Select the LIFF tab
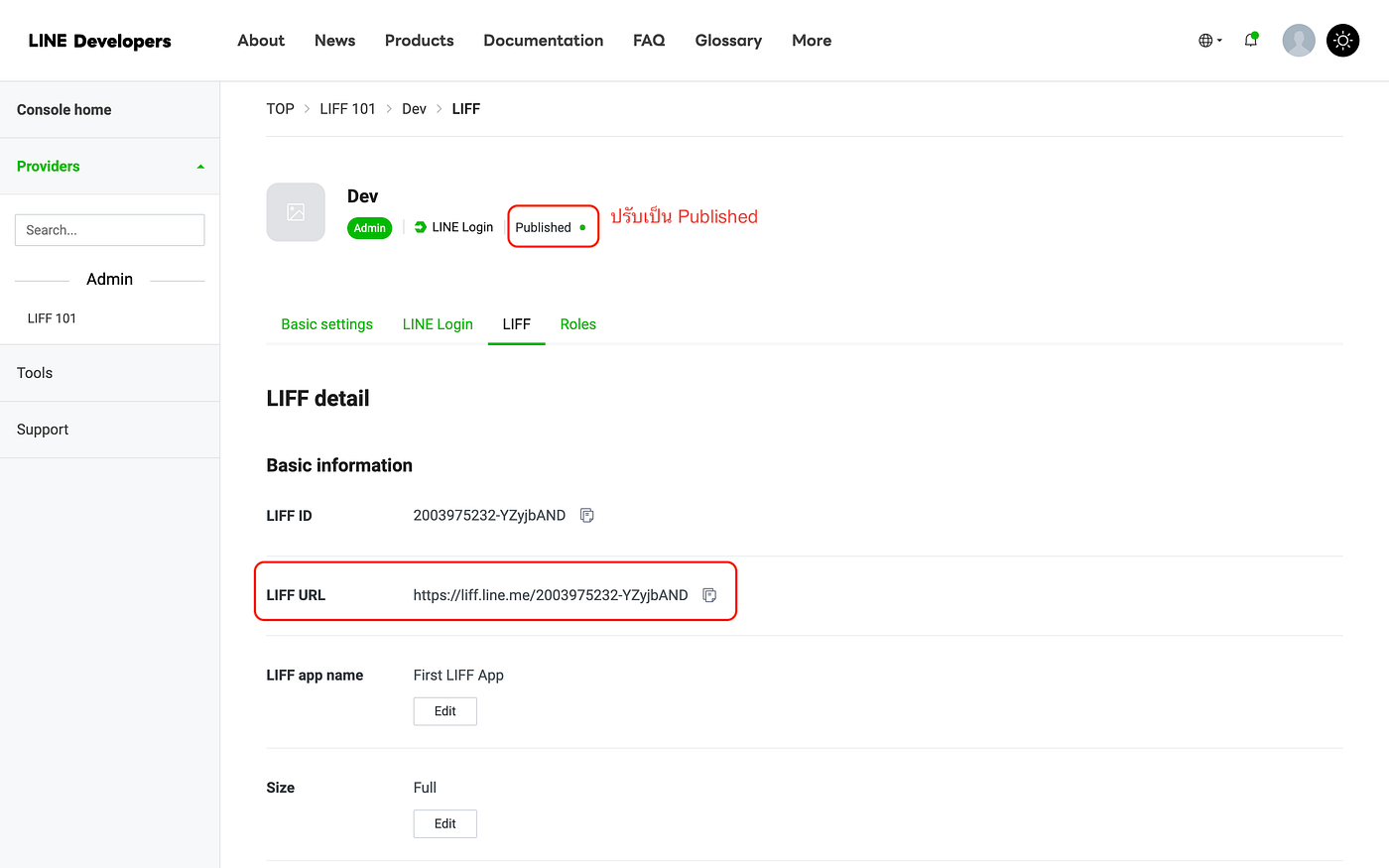 click(x=516, y=324)
